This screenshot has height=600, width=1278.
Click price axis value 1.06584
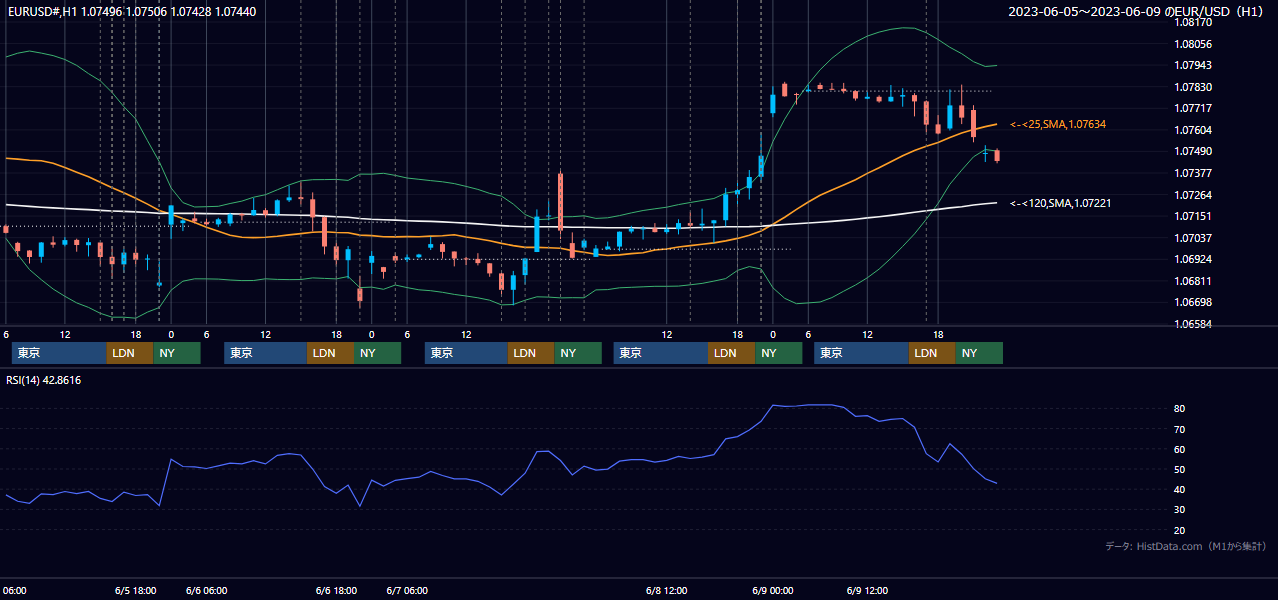(x=1194, y=324)
